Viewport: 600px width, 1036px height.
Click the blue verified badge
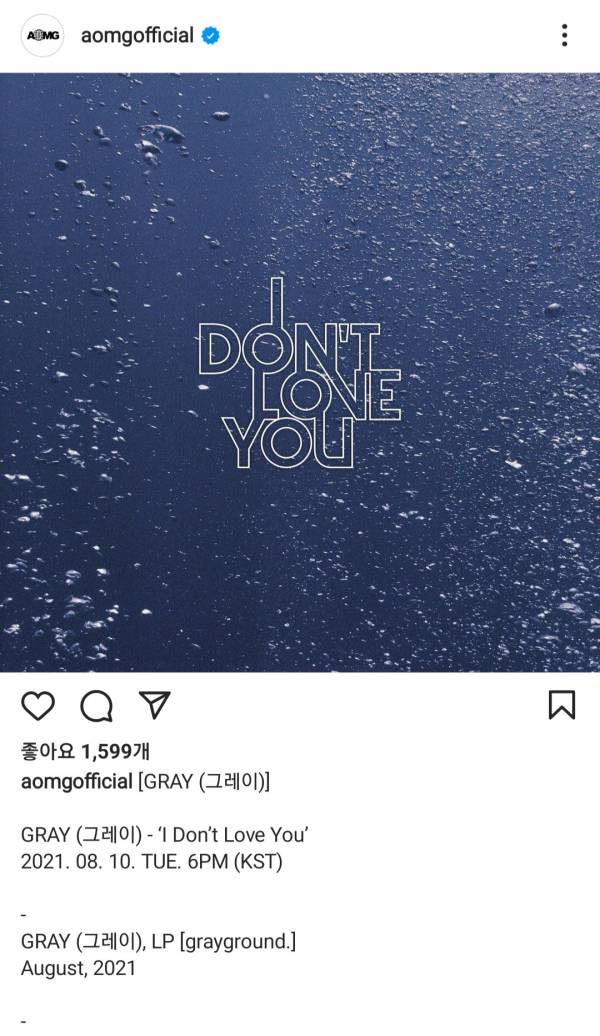211,36
